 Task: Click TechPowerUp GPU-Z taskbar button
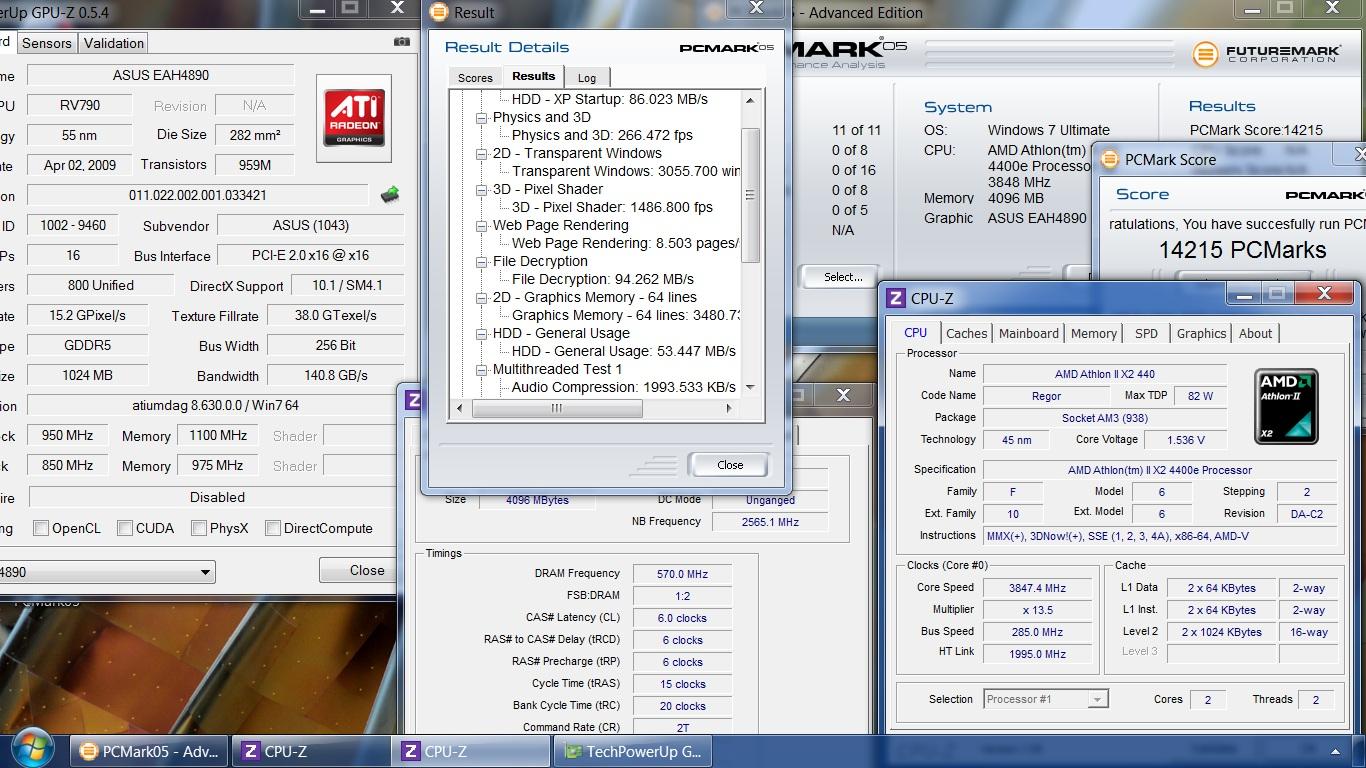[634, 752]
